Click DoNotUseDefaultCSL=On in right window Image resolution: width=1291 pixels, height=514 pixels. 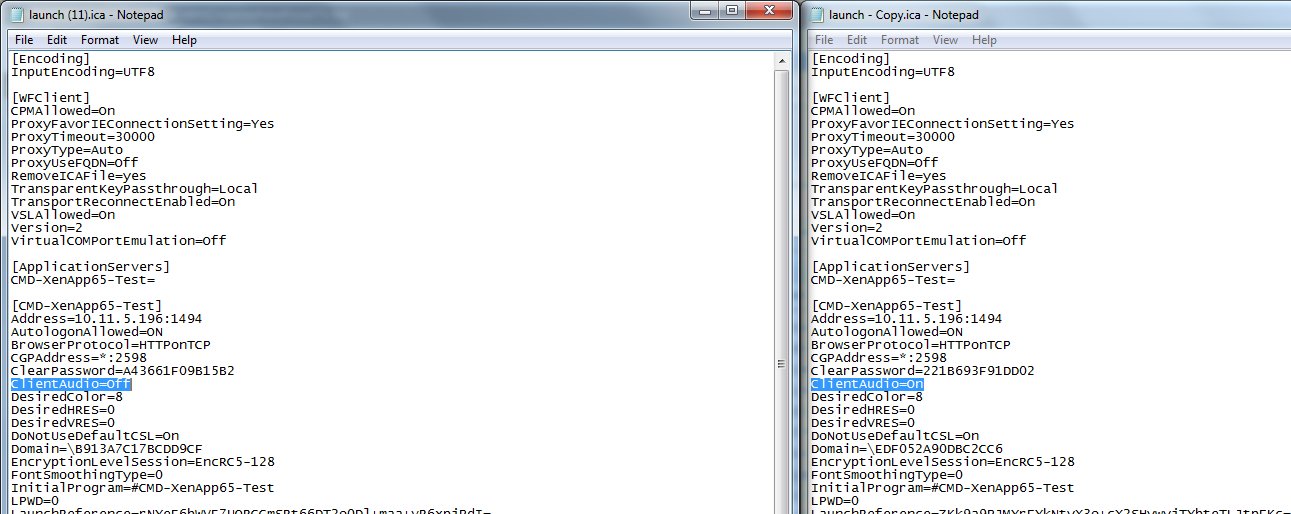(x=895, y=436)
